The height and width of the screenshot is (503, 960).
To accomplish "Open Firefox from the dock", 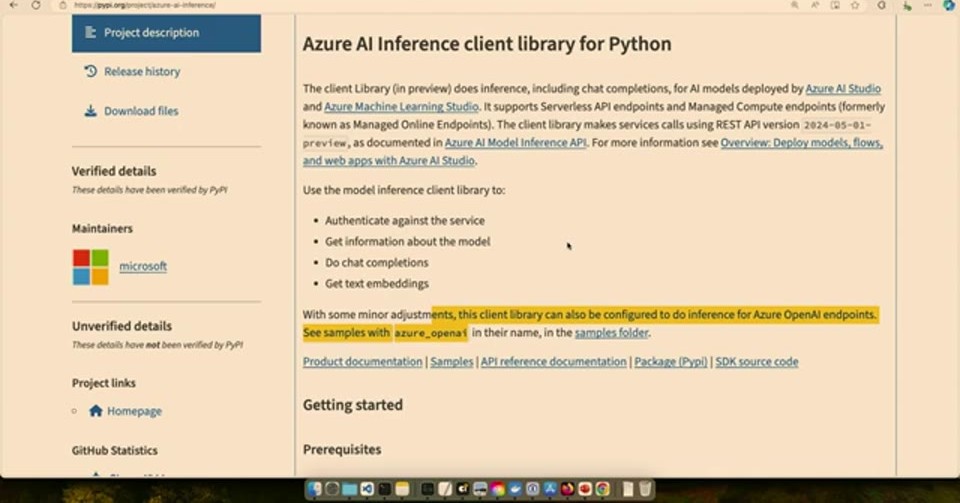I will [x=567, y=489].
